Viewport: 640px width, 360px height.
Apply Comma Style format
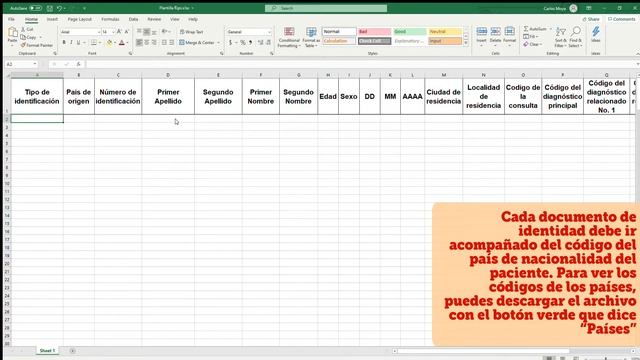pyautogui.click(x=250, y=42)
